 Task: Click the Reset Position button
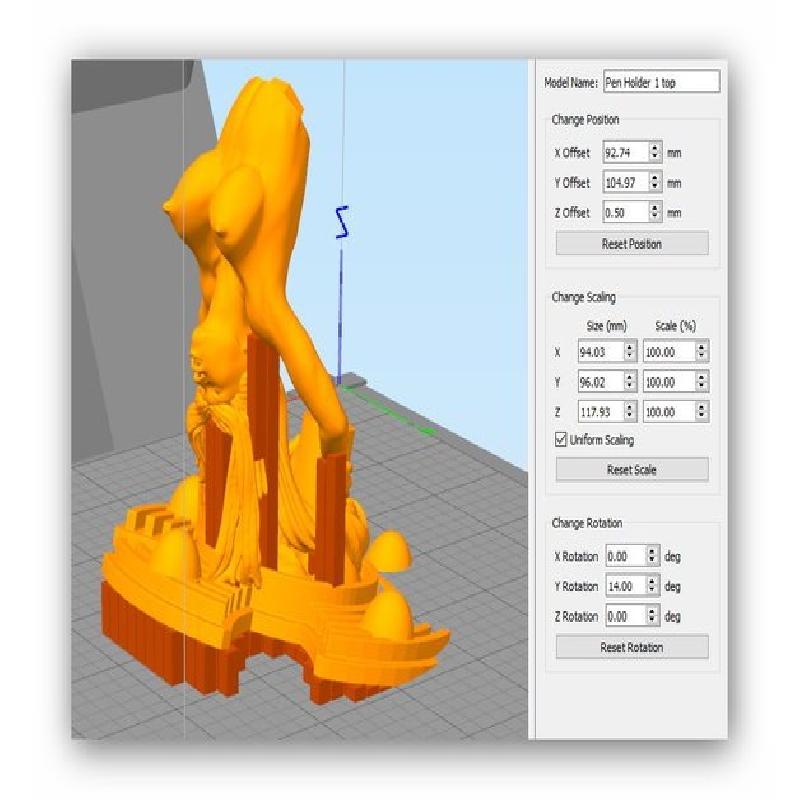click(632, 244)
